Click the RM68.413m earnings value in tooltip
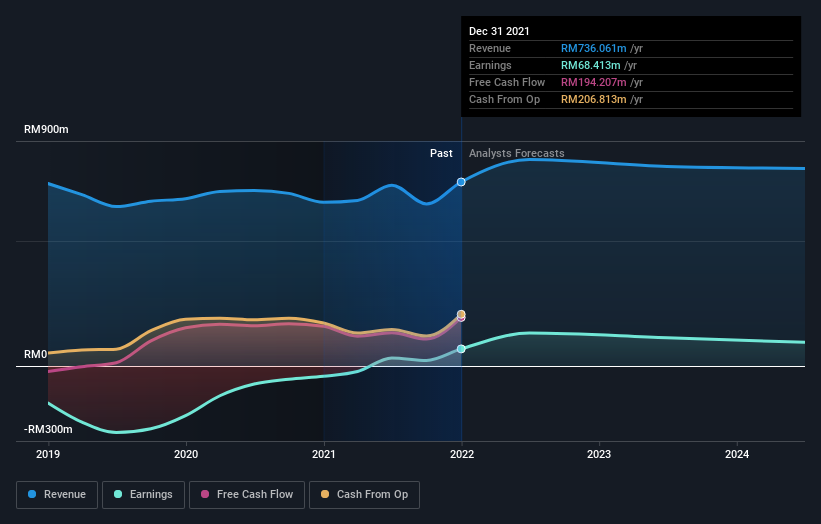This screenshot has height=524, width=821. (590, 65)
